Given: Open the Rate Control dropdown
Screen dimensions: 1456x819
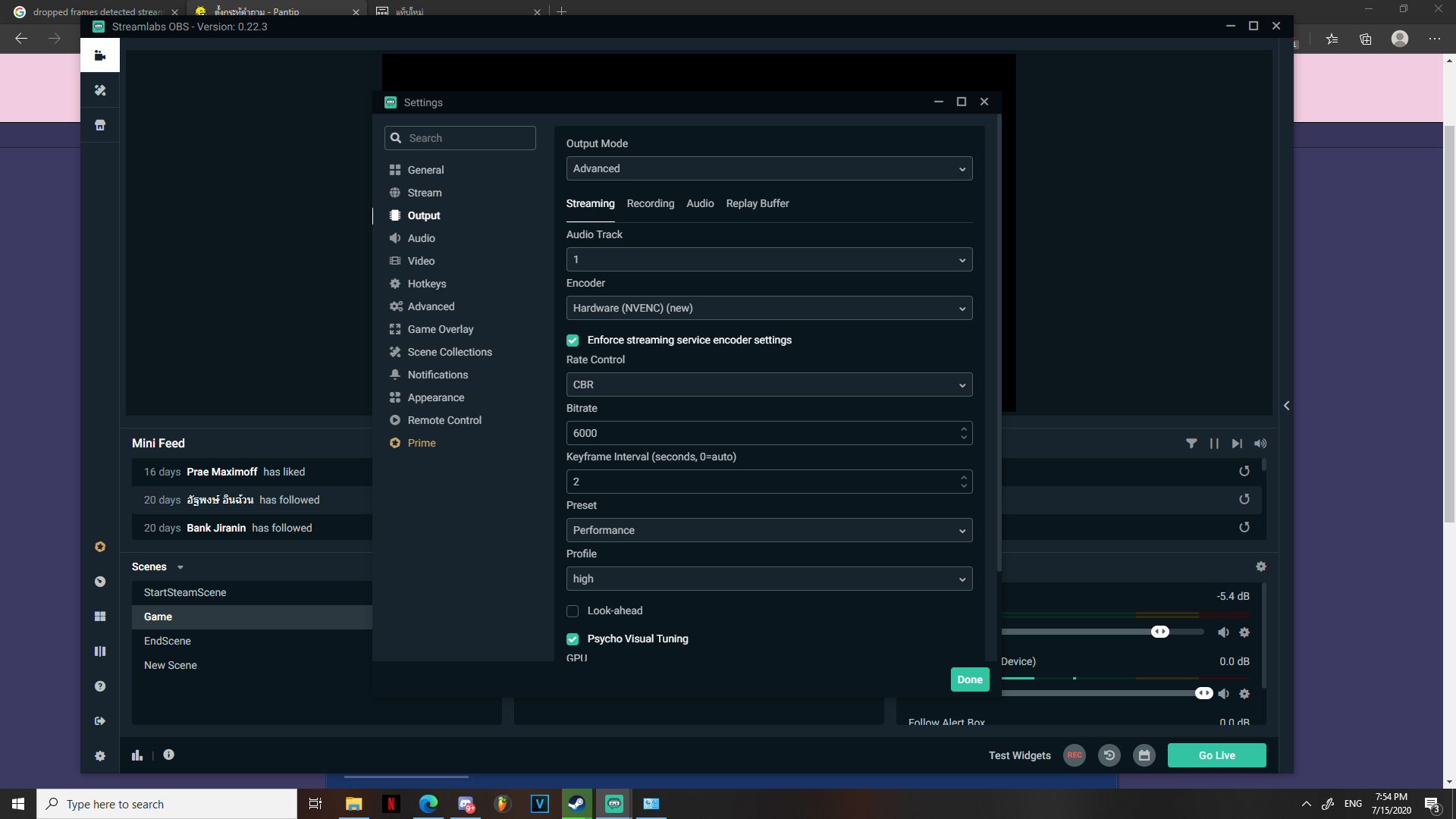Looking at the screenshot, I should point(769,384).
